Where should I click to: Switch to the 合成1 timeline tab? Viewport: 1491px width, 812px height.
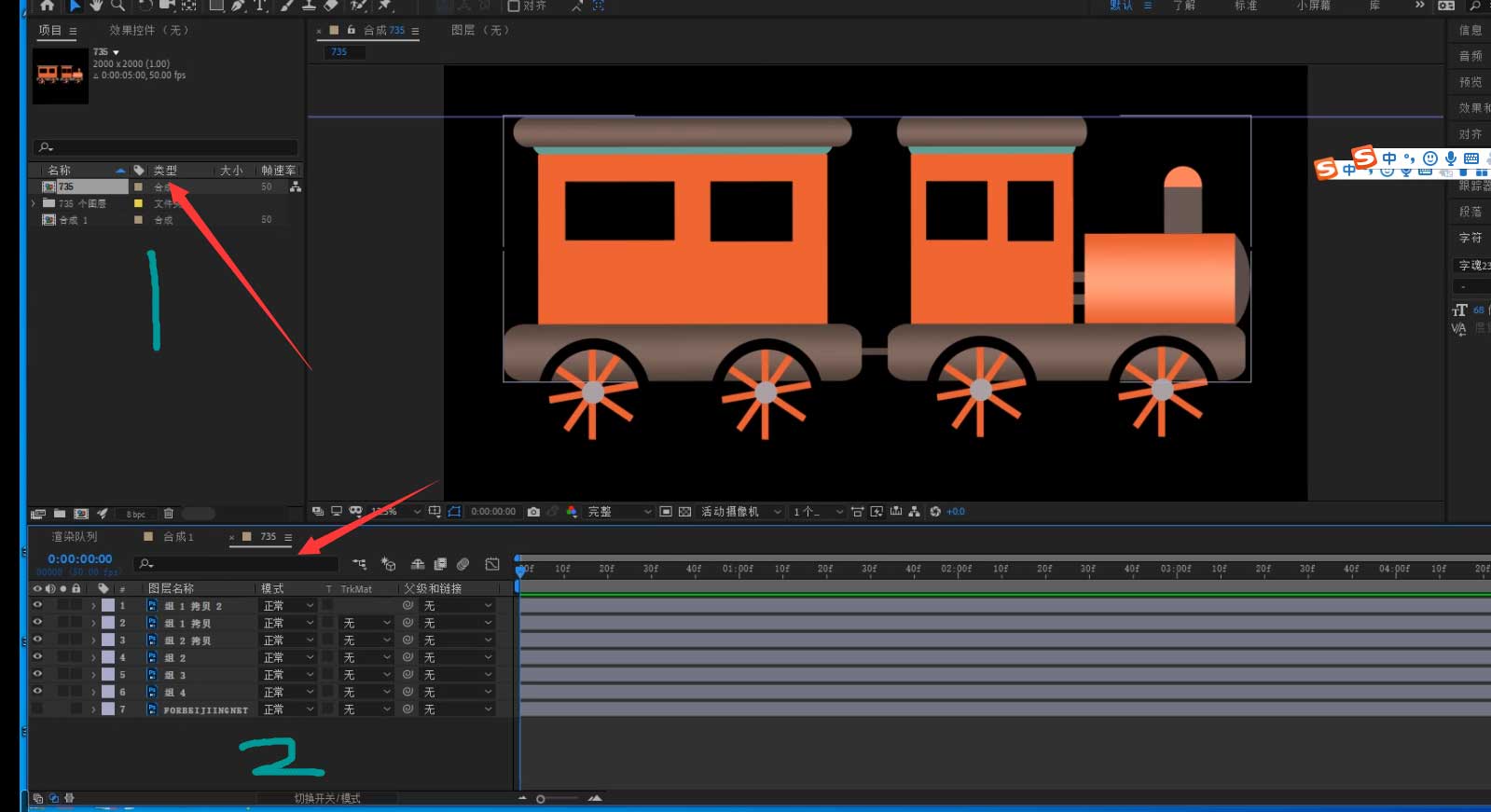(177, 537)
